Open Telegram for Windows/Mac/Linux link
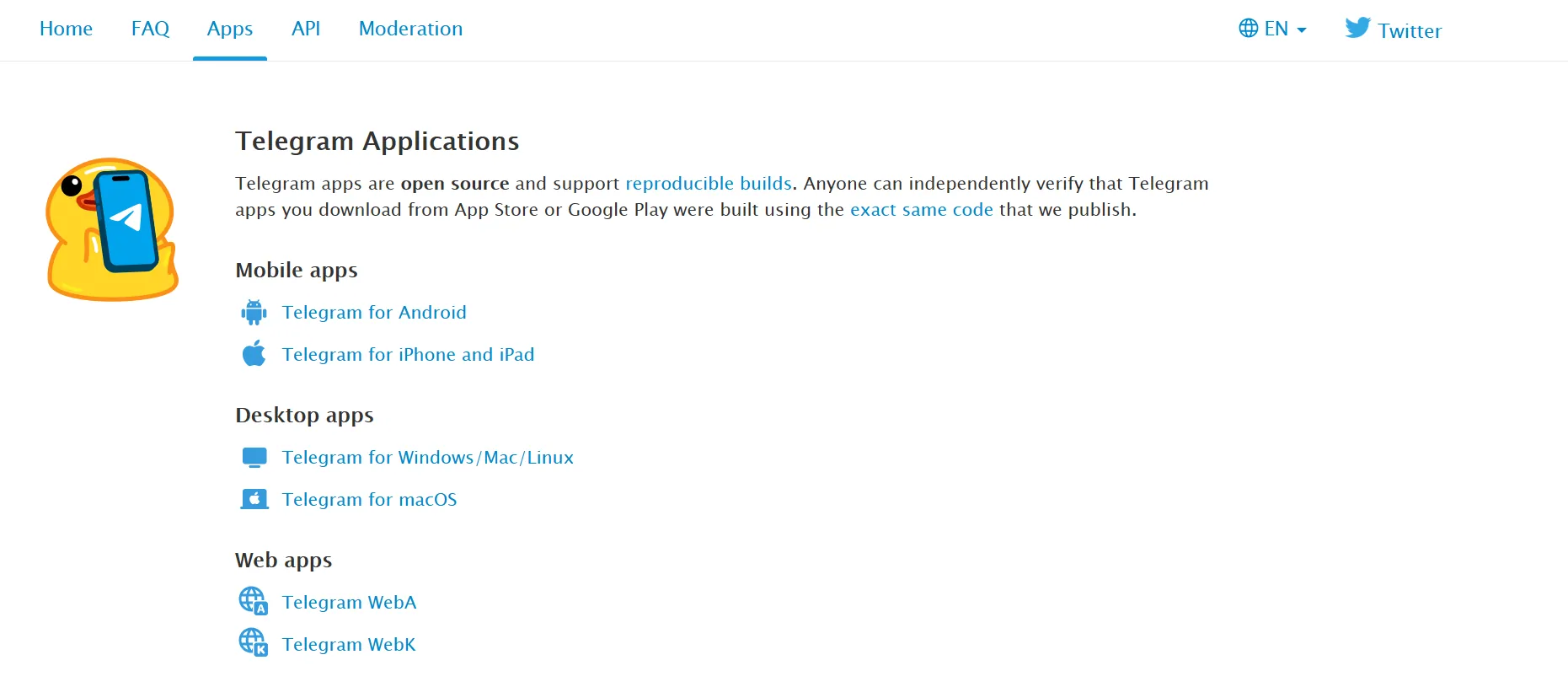Viewport: 1568px width, 687px height. coord(427,458)
